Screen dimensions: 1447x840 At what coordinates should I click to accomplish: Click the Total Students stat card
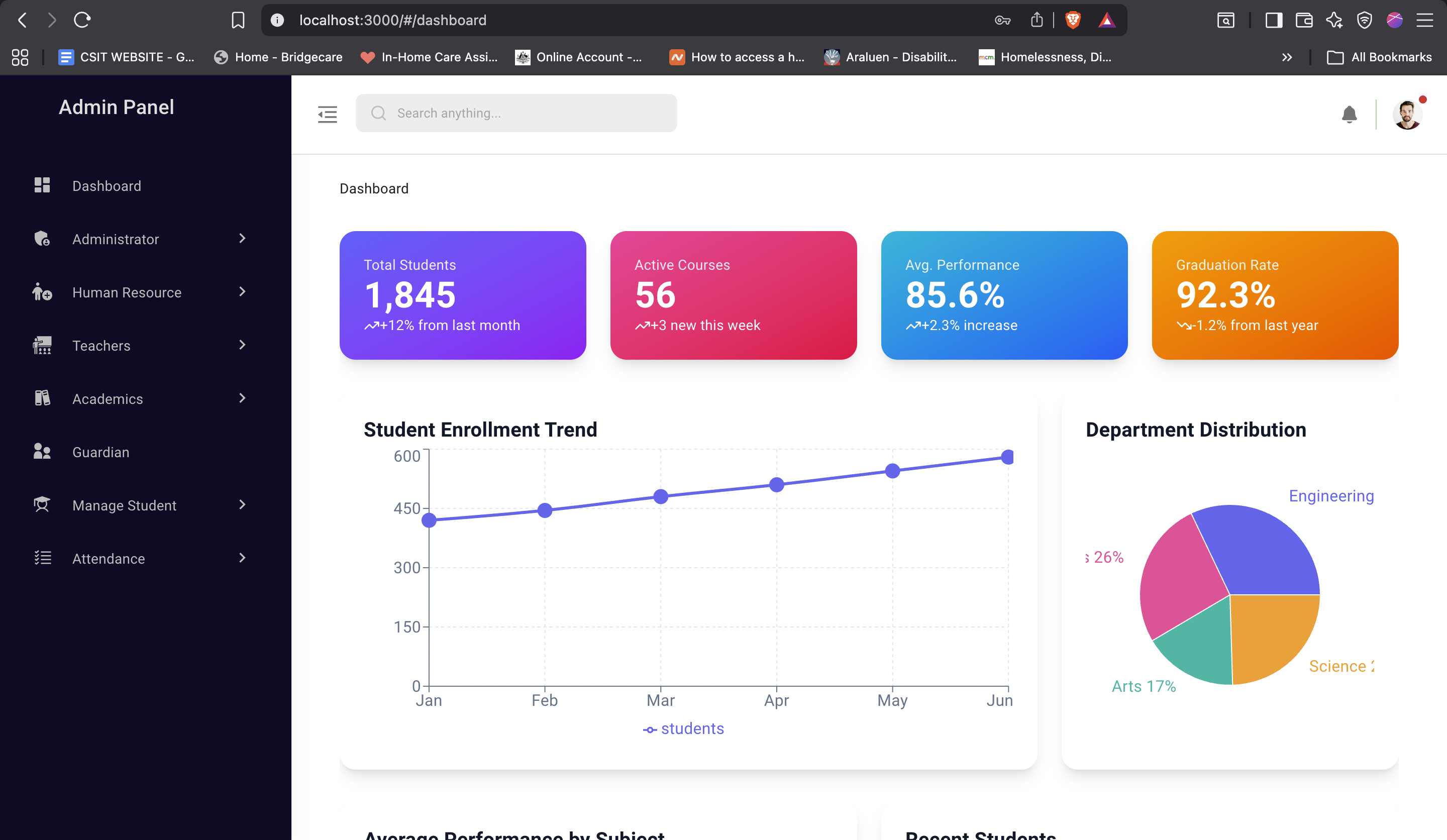[462, 295]
